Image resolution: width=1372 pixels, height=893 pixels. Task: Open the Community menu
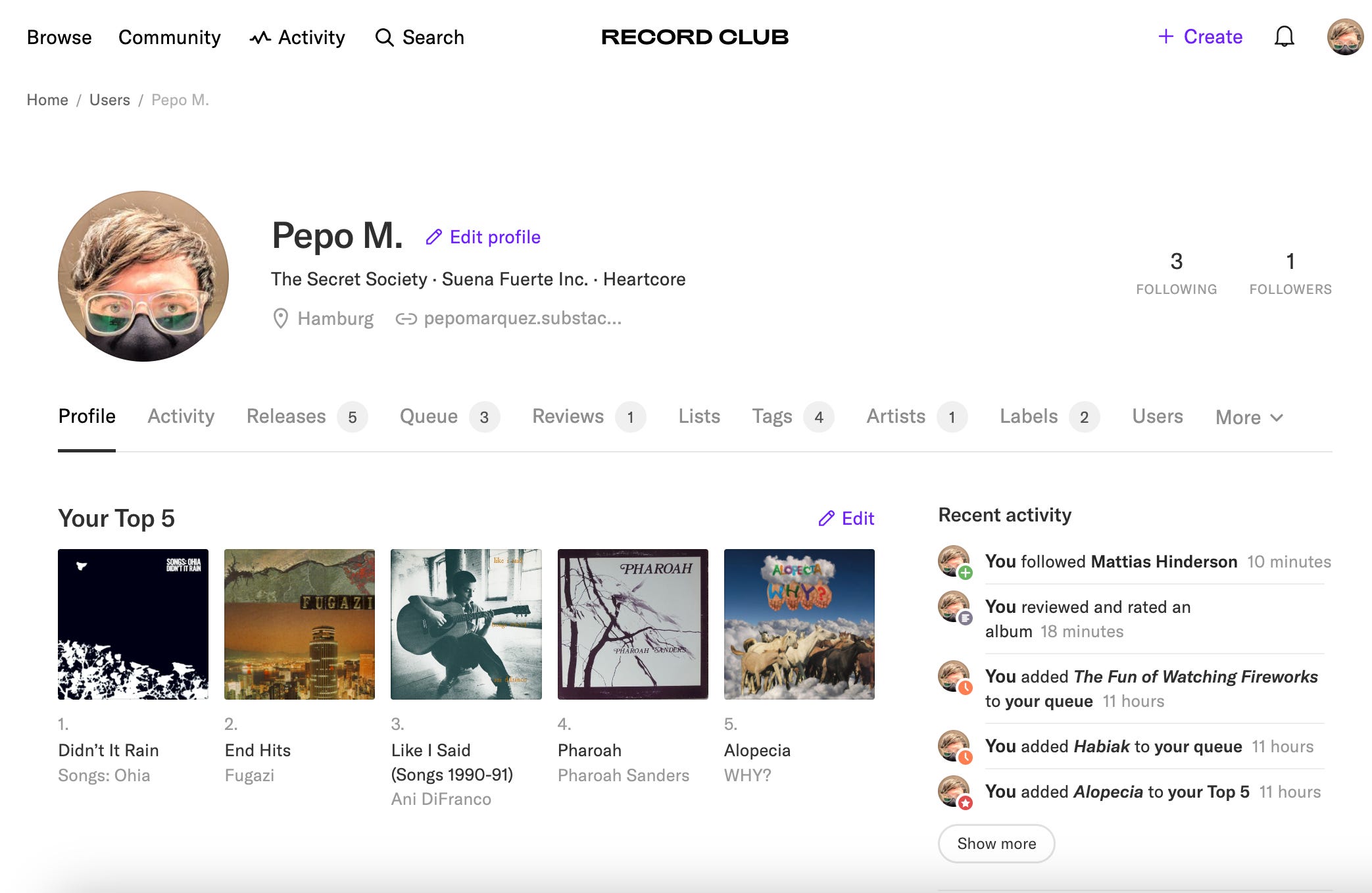pos(170,37)
